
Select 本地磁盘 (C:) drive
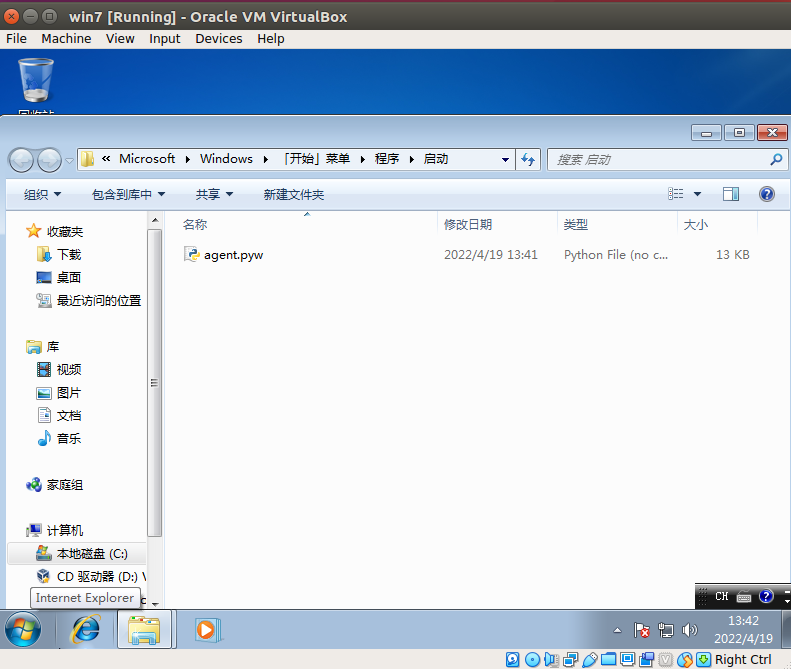point(92,553)
